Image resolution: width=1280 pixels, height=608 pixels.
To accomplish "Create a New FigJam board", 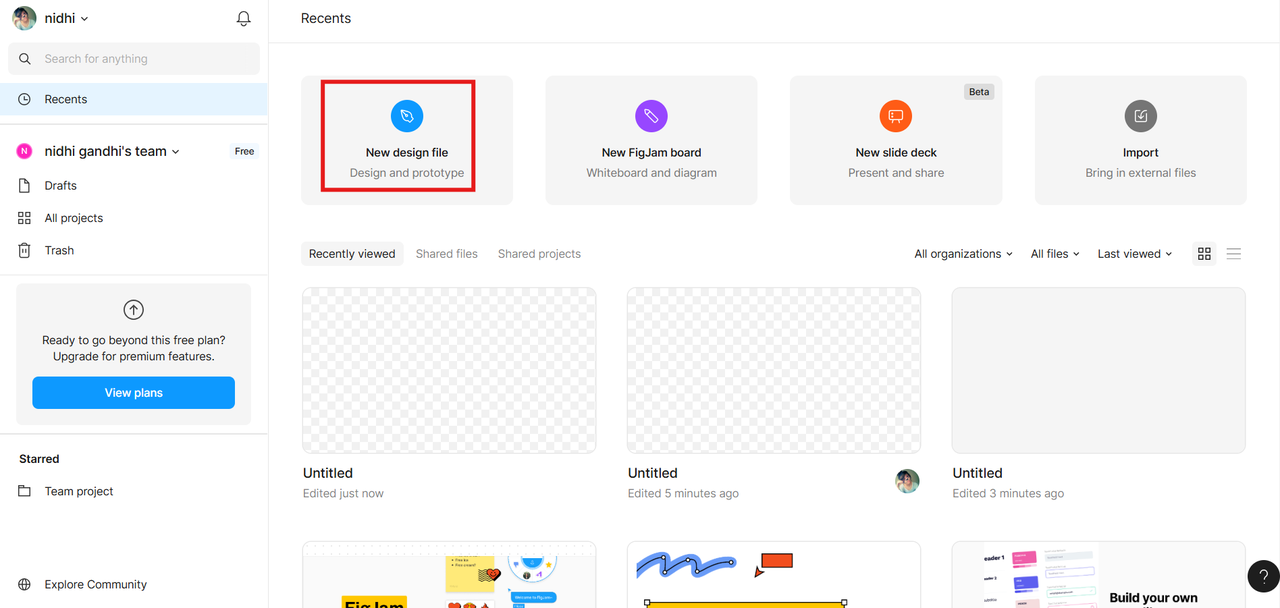I will click(x=651, y=140).
